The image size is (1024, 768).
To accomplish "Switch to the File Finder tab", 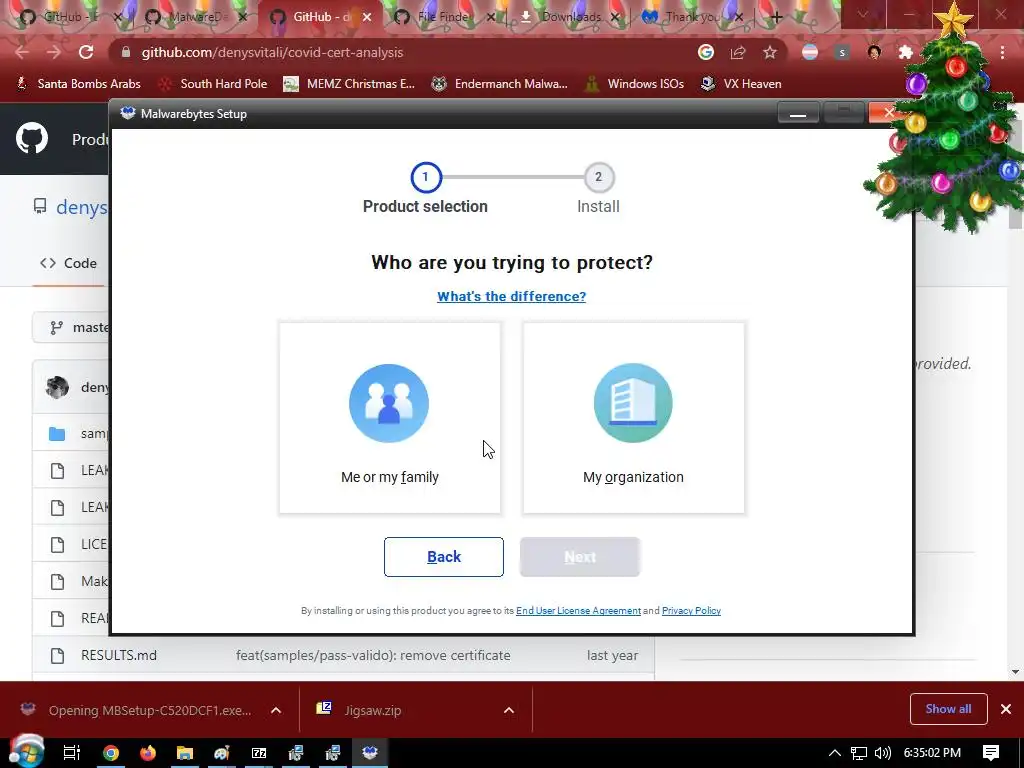I will click(x=443, y=17).
